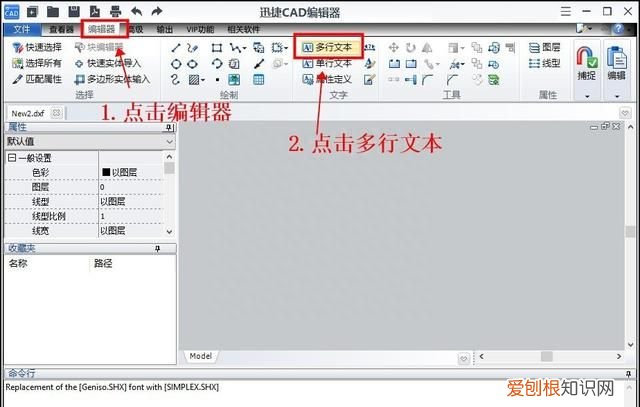The height and width of the screenshot is (407, 640).
Task: Close the New2.dxf tab with its x
Action: [x=56, y=113]
